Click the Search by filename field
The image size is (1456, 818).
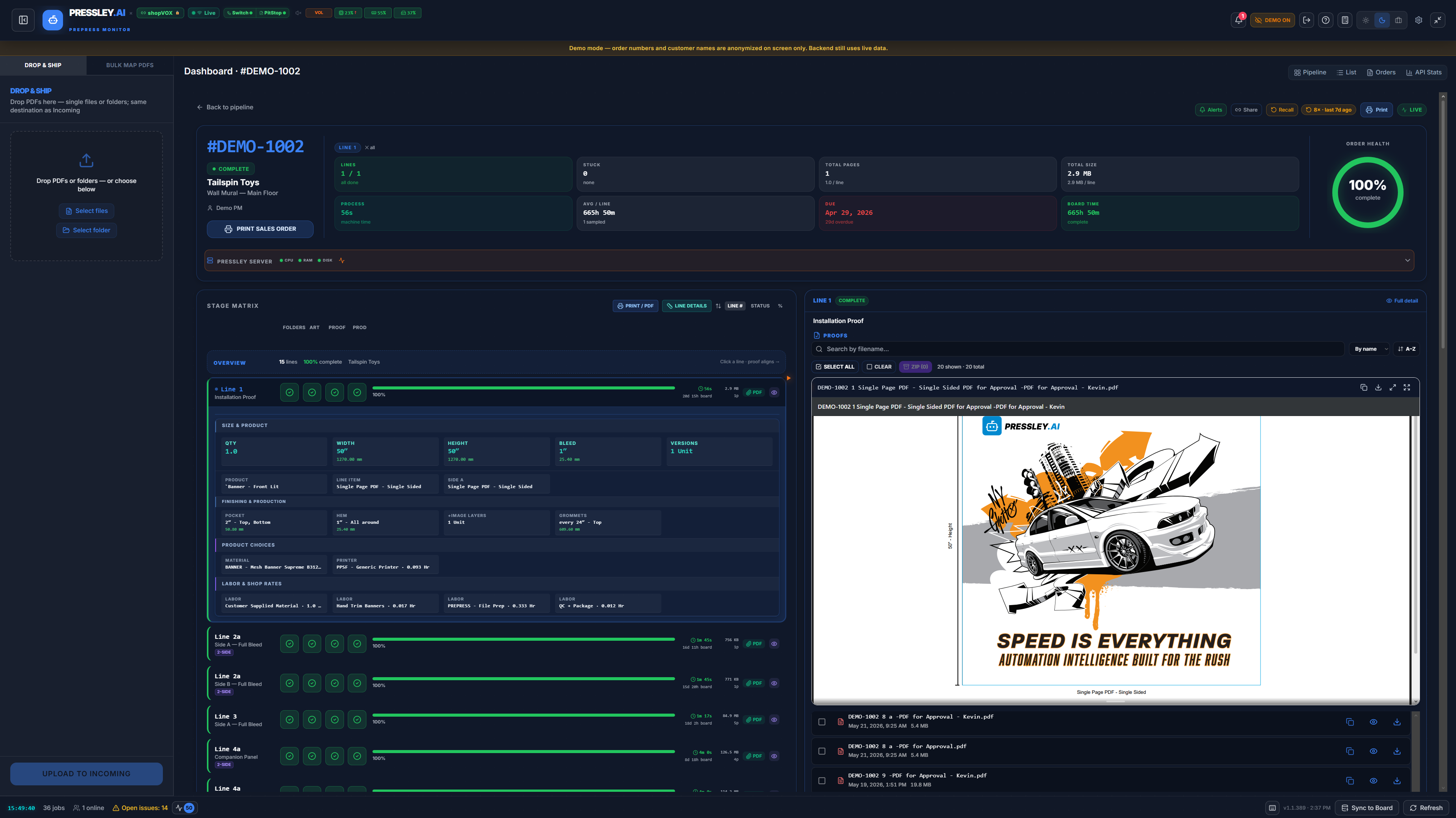(1078, 349)
